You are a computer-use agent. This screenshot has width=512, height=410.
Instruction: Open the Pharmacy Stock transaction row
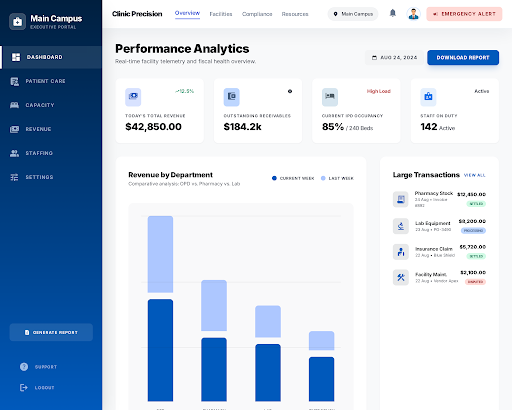[439, 199]
